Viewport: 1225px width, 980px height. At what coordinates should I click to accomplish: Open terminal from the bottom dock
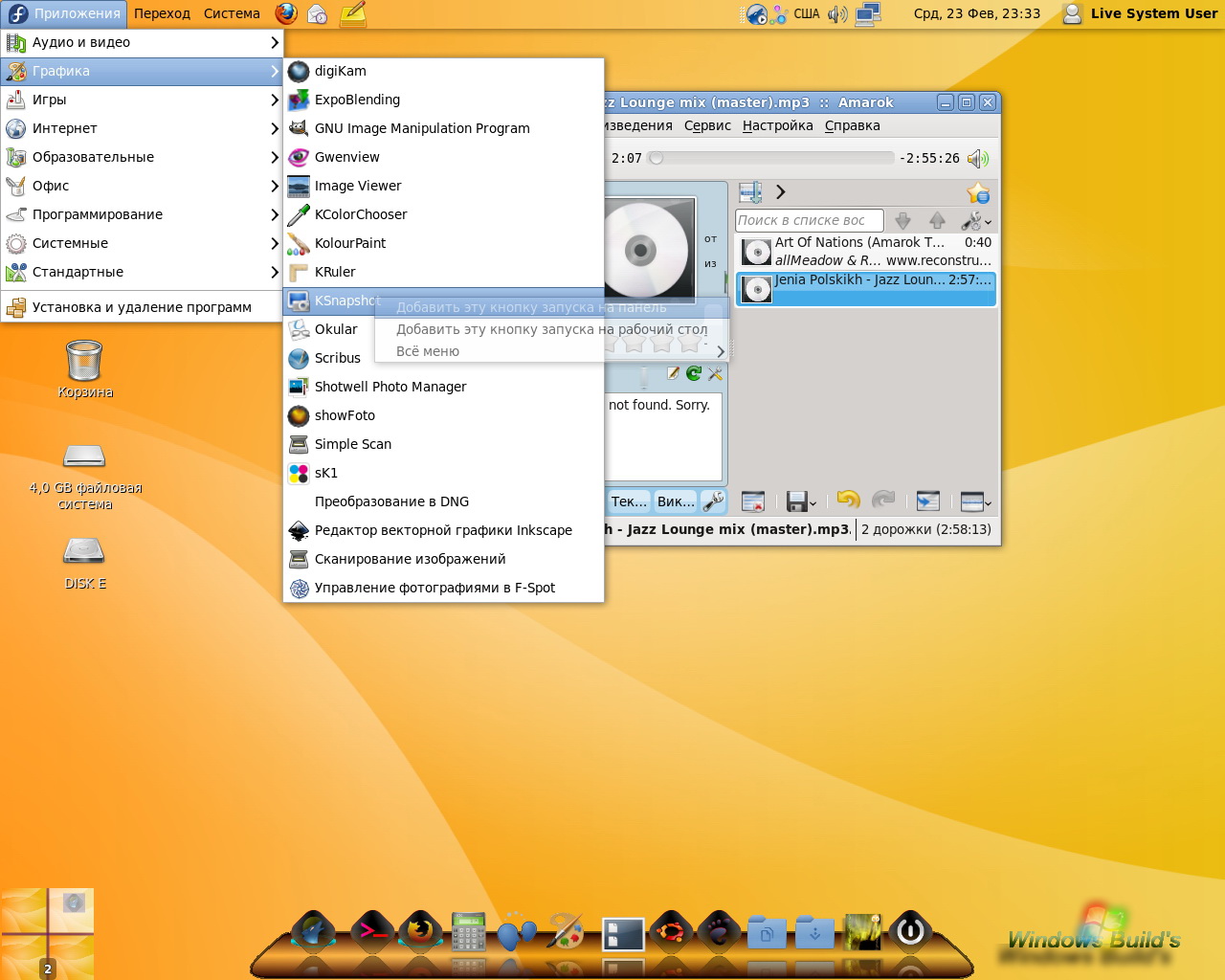point(372,930)
